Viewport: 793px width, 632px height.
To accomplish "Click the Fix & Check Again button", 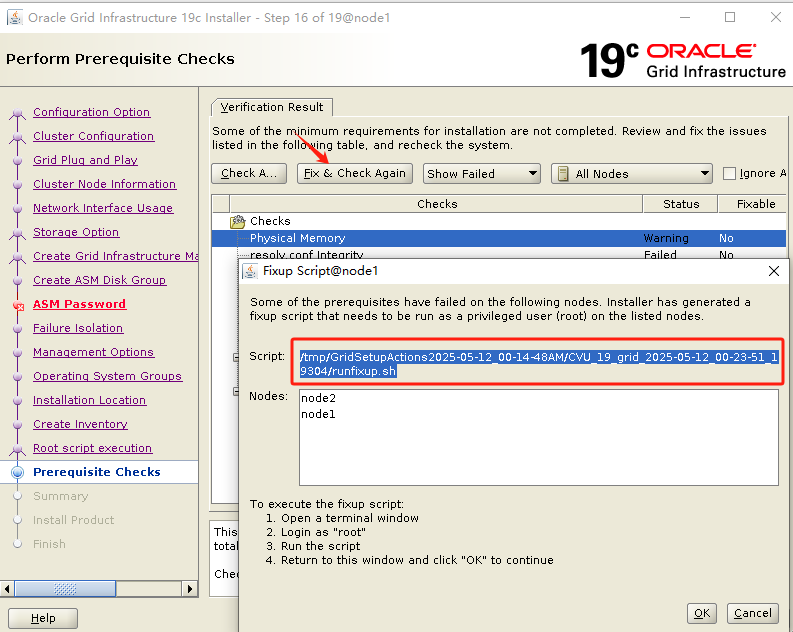I will [x=355, y=173].
